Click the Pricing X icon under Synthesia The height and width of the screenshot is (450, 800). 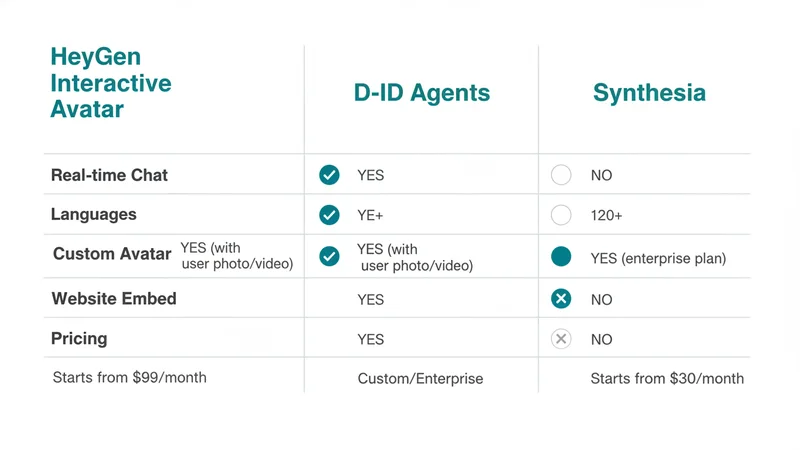coord(561,339)
